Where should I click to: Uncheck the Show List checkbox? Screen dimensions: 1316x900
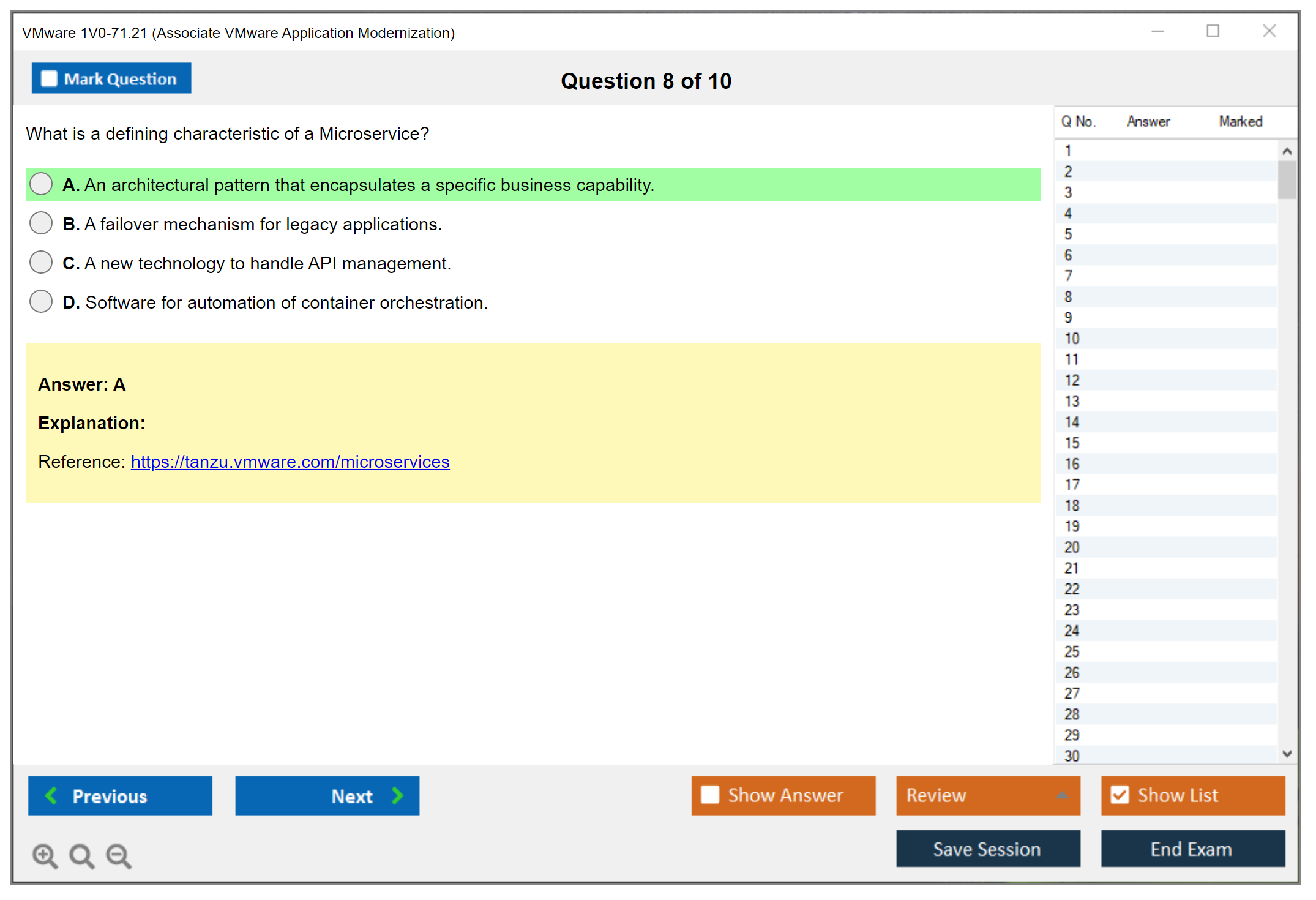click(x=1120, y=795)
